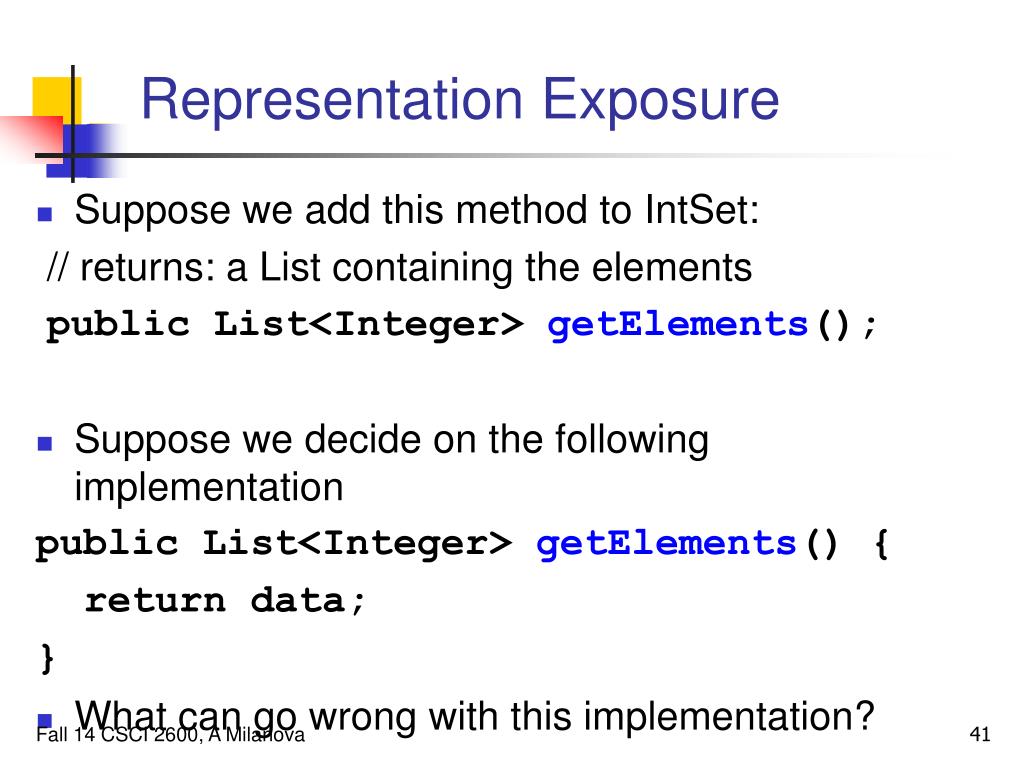The width and height of the screenshot is (1024, 768).
Task: Click the 'Representation Exposure' slide title
Action: click(x=460, y=100)
